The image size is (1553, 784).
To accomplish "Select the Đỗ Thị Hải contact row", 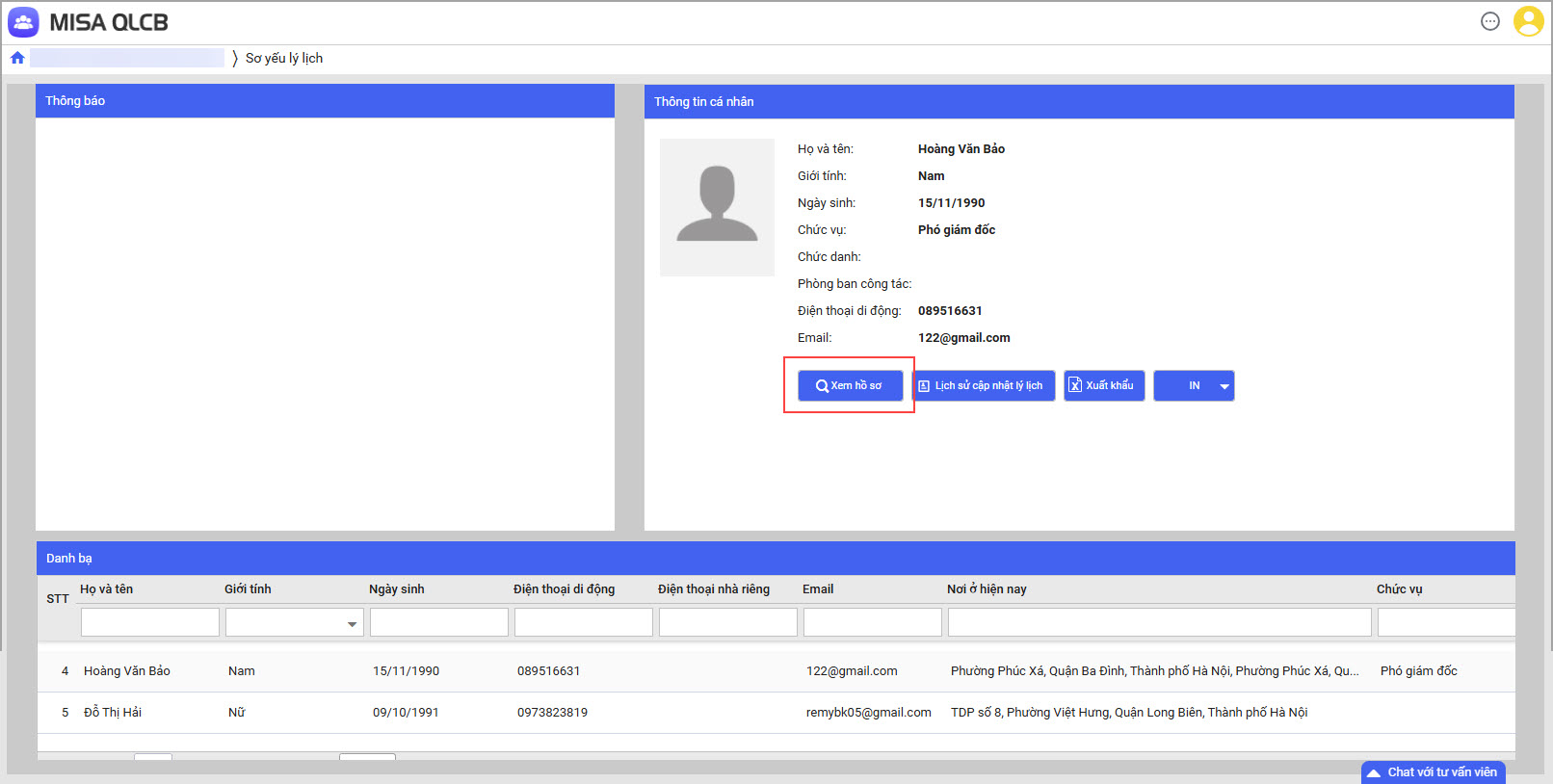I will [x=113, y=713].
